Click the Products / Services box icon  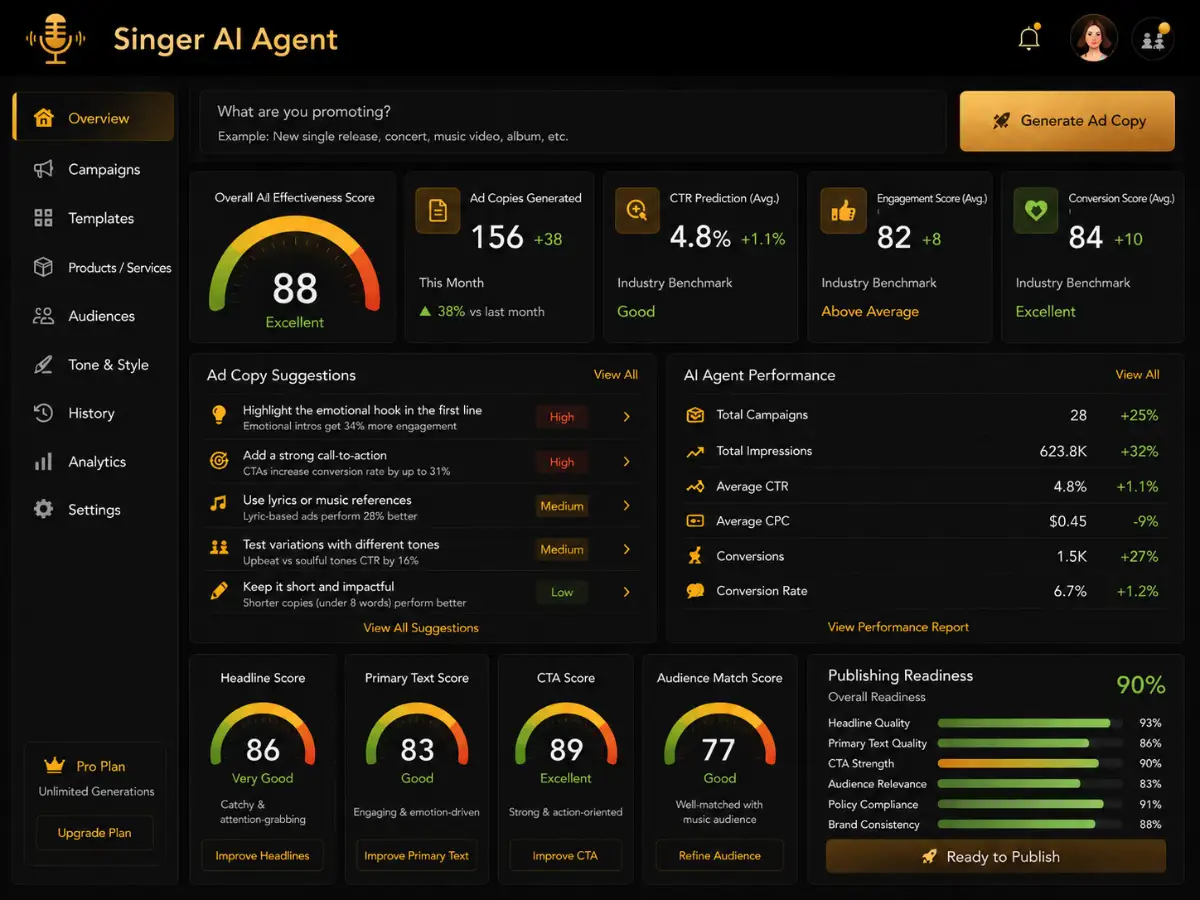click(x=43, y=267)
